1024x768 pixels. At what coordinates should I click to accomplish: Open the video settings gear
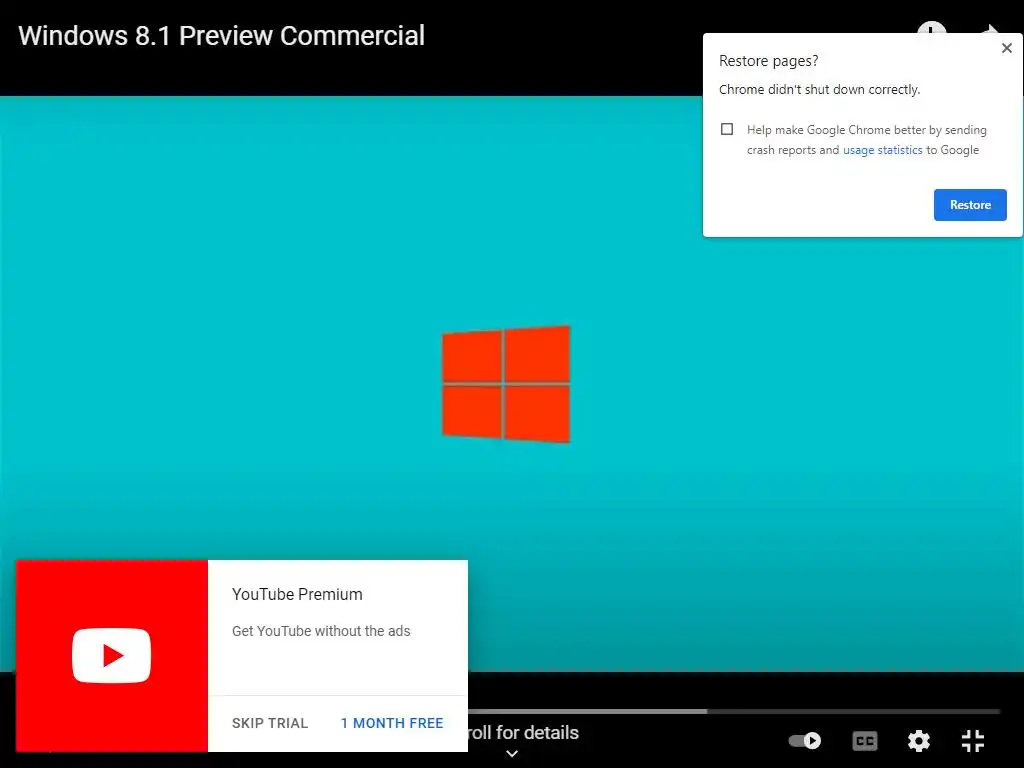point(919,741)
